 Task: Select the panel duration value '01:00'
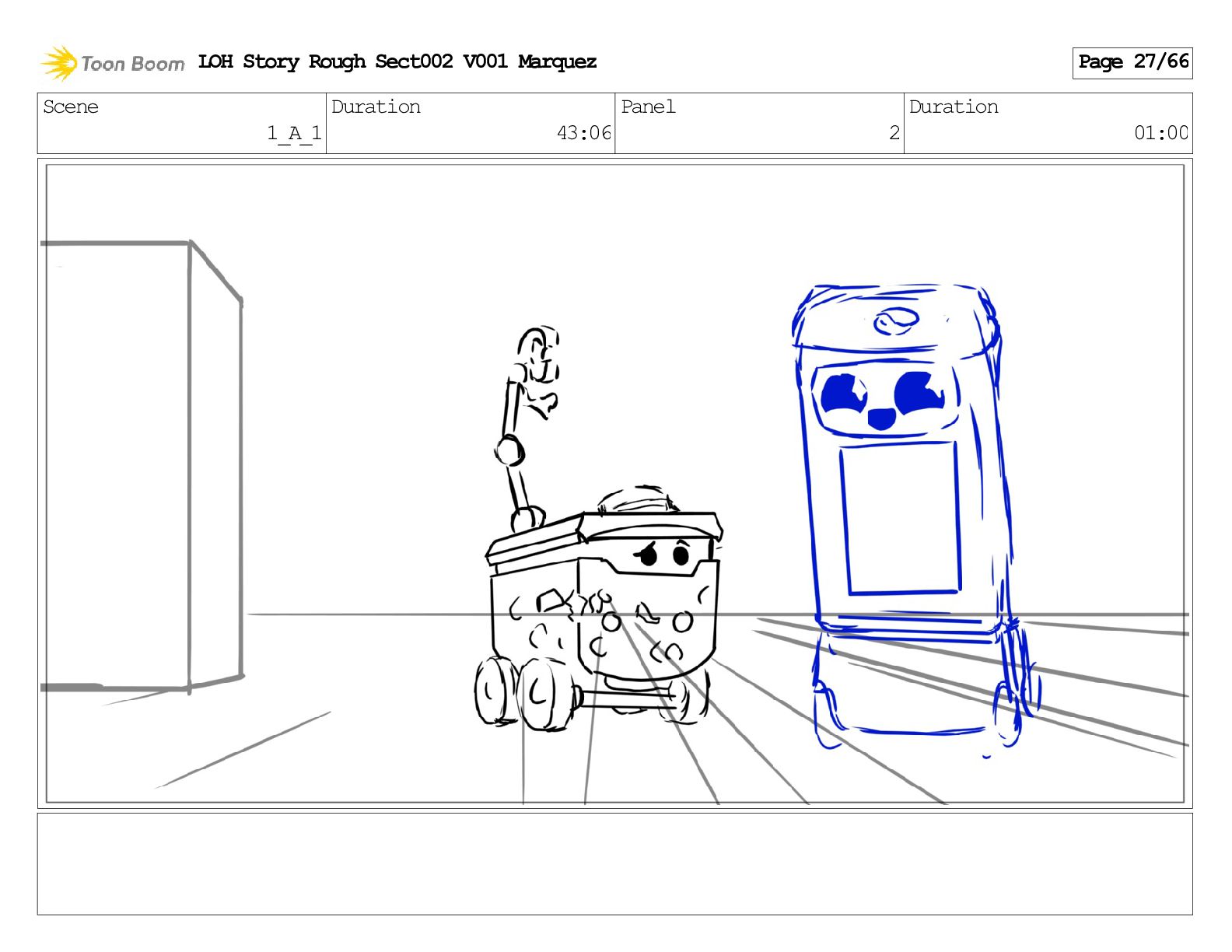1161,133
